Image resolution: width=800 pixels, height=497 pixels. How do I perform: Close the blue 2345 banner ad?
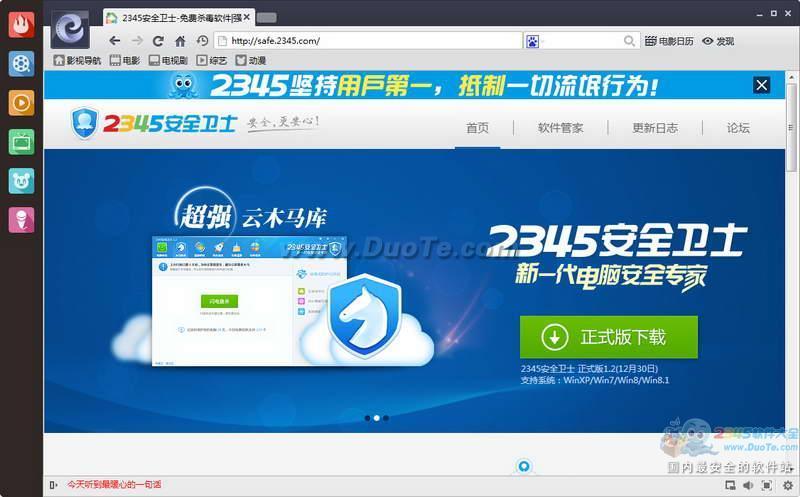pos(762,85)
